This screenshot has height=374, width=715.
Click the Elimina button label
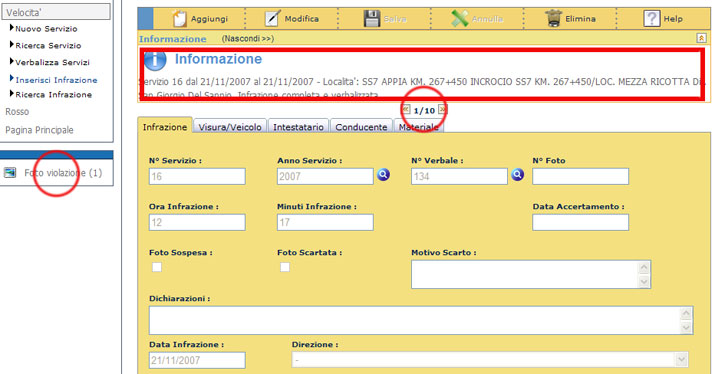click(x=580, y=19)
